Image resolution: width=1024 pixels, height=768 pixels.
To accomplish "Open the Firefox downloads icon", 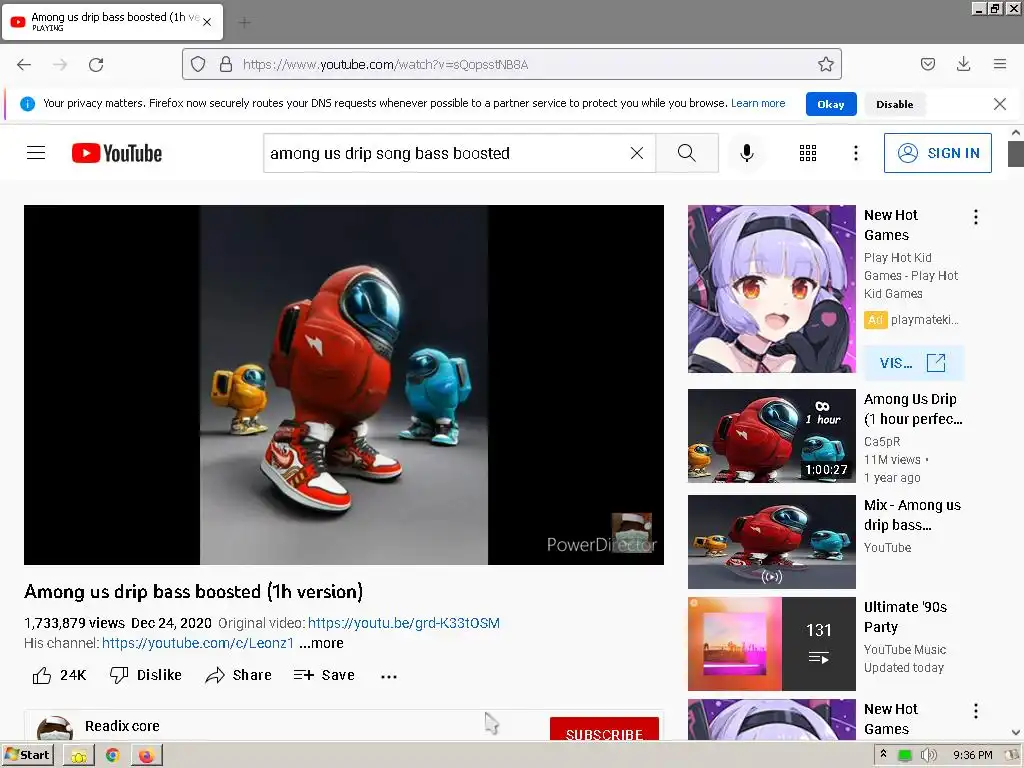I will pyautogui.click(x=963, y=64).
